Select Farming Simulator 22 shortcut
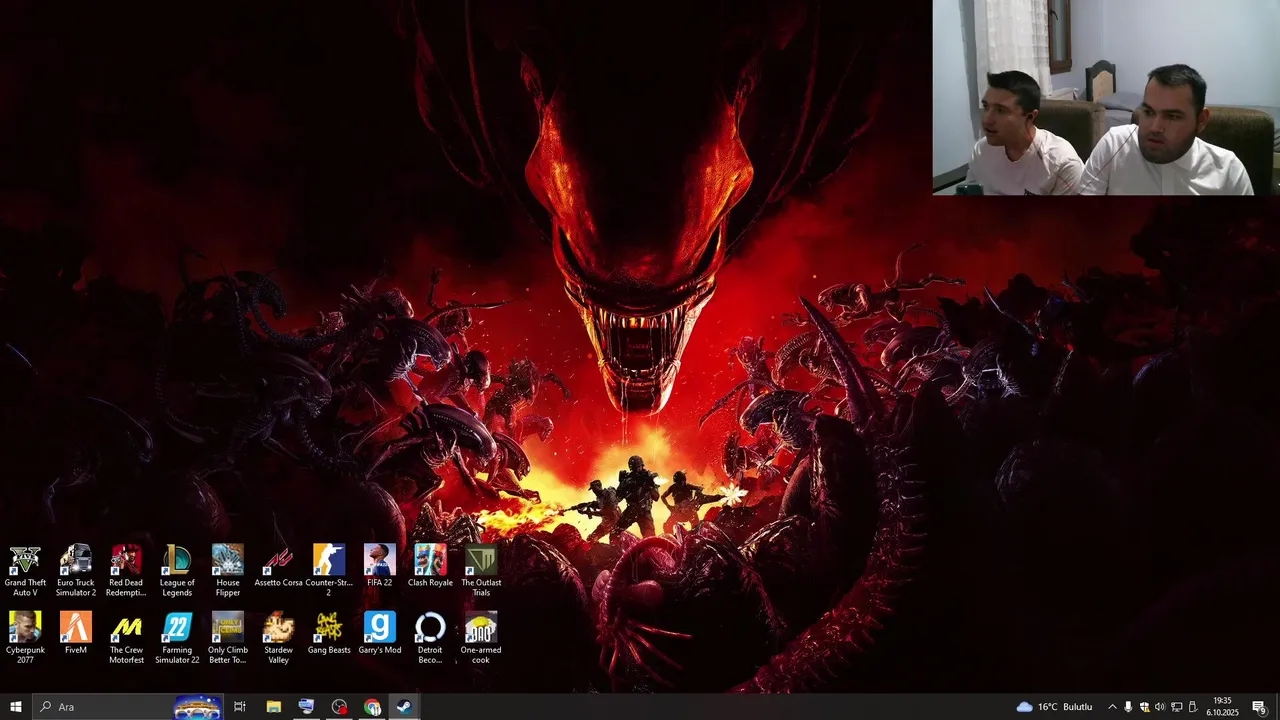Image resolution: width=1280 pixels, height=720 pixels. pyautogui.click(x=177, y=638)
